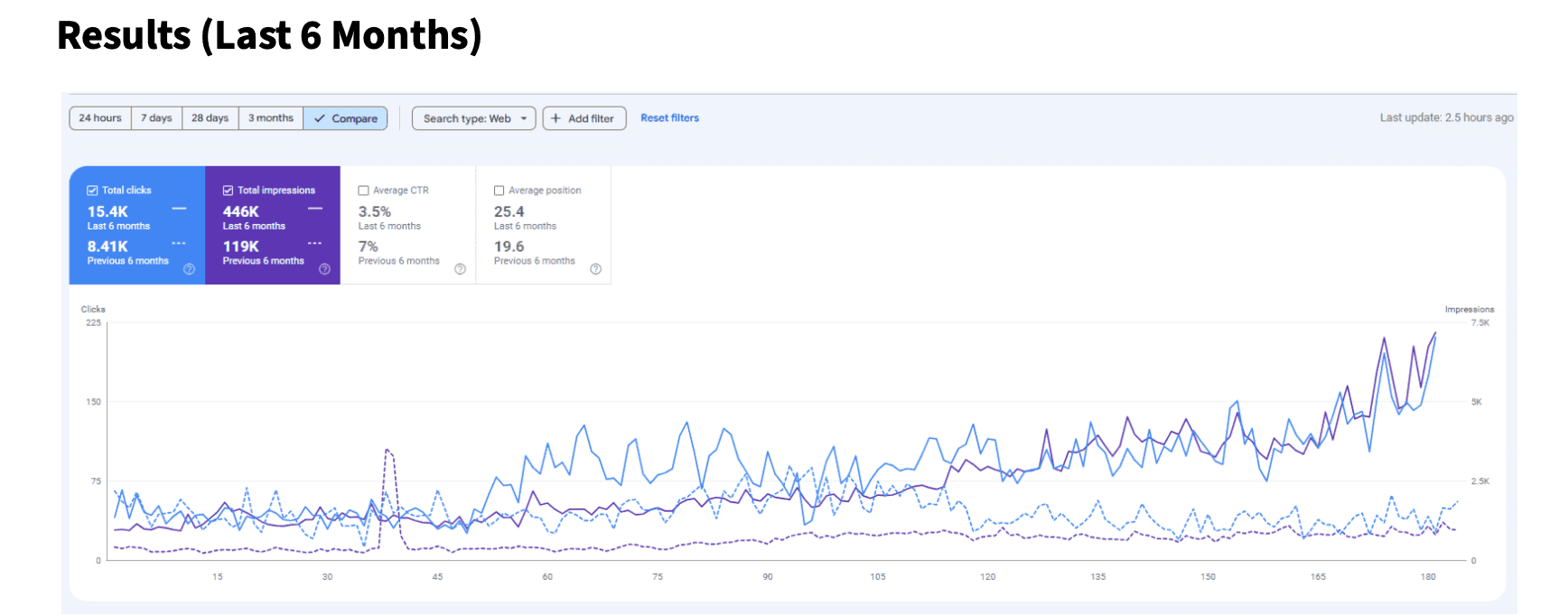Switch to the 7 days range

[156, 118]
